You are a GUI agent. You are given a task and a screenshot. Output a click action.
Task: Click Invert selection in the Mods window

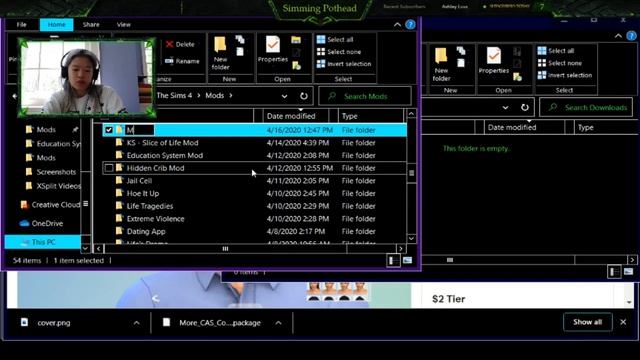click(344, 64)
